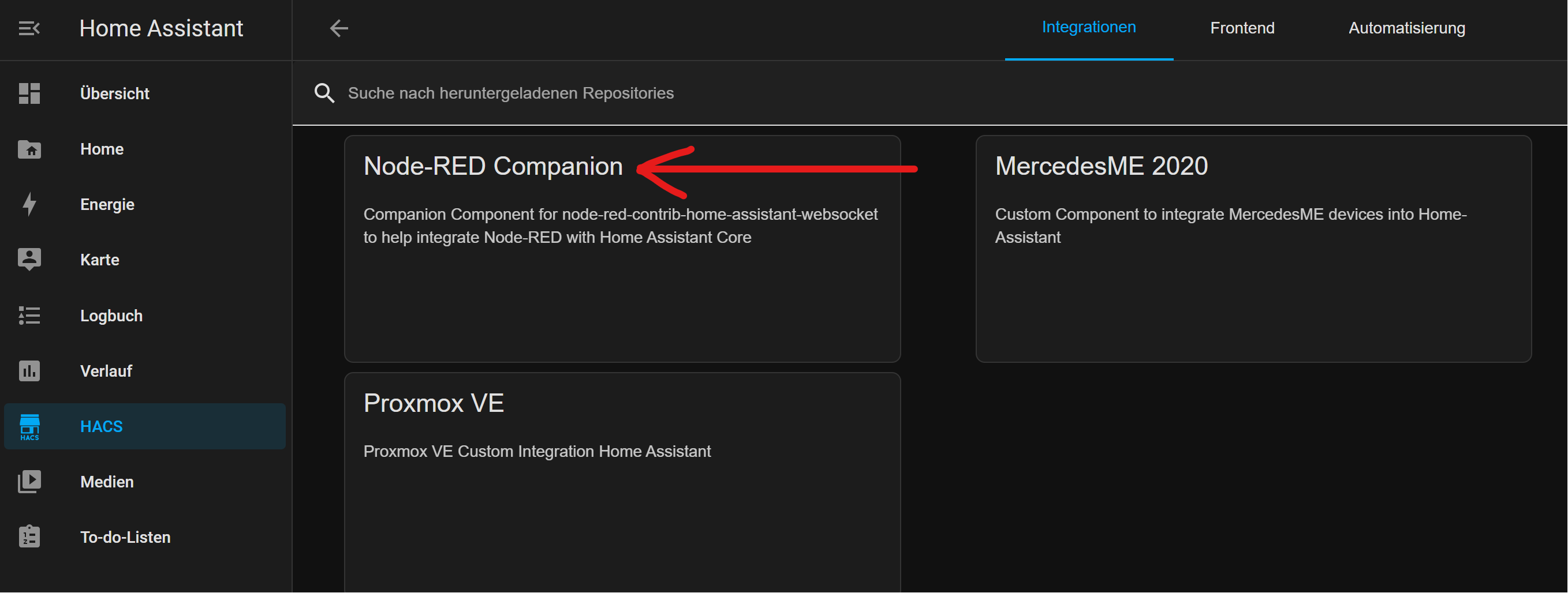Click the Logbuch list icon
The height and width of the screenshot is (593, 1568).
[x=29, y=316]
